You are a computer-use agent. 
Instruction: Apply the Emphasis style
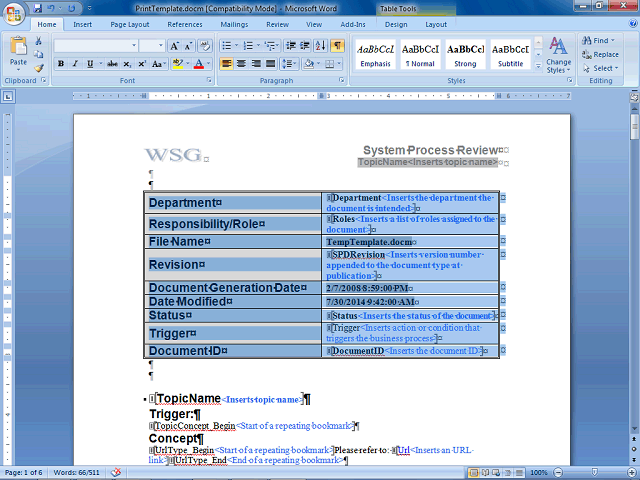click(375, 55)
